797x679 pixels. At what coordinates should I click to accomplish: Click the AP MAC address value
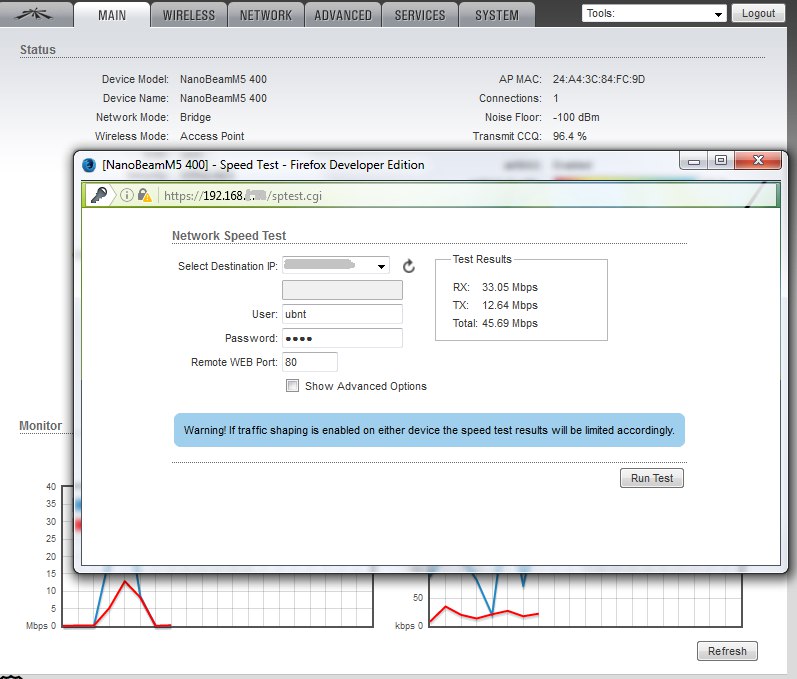(599, 79)
